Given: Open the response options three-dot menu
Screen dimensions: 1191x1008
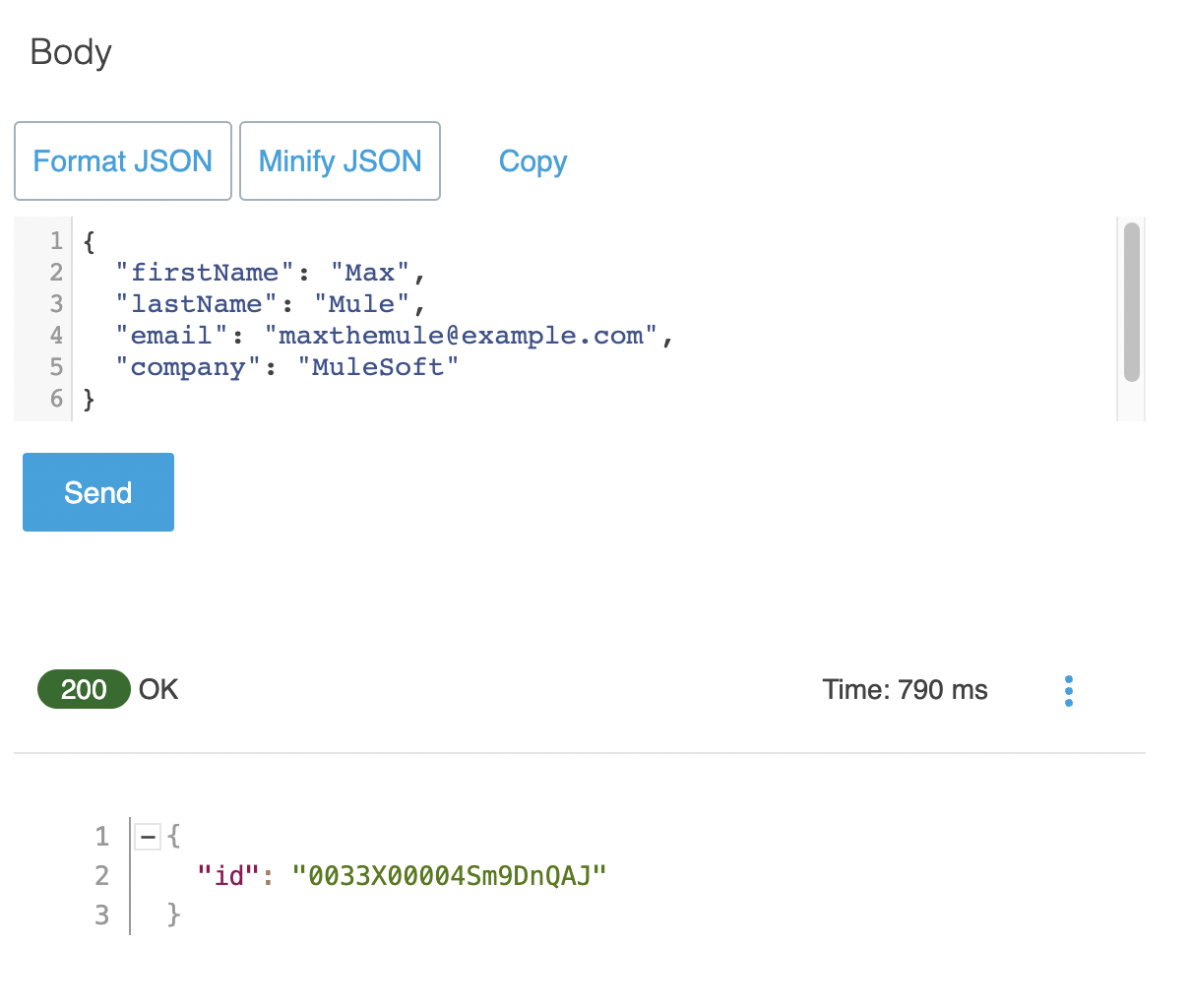Looking at the screenshot, I should point(1069,690).
